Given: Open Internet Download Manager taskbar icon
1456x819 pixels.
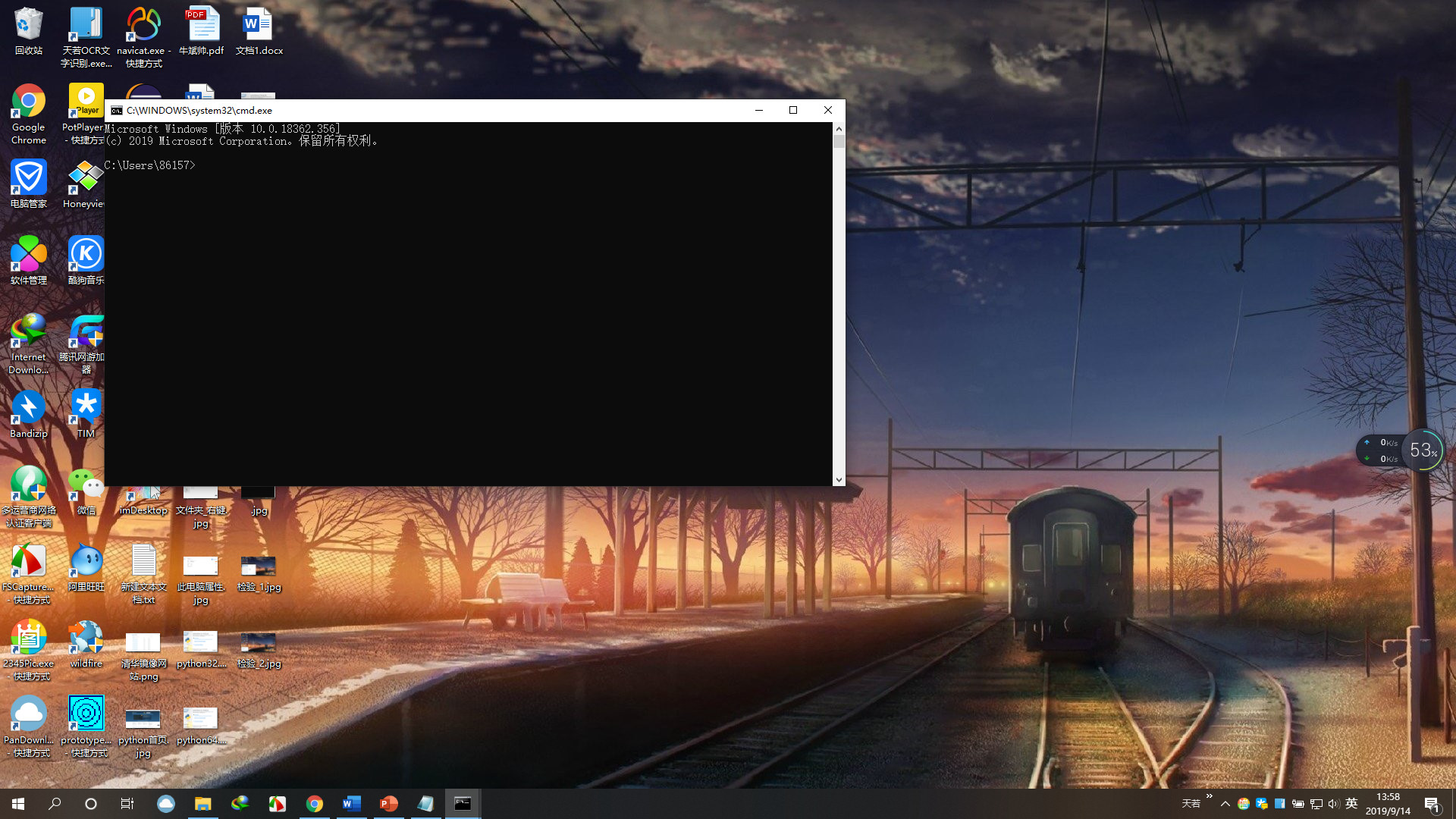Looking at the screenshot, I should click(x=240, y=804).
